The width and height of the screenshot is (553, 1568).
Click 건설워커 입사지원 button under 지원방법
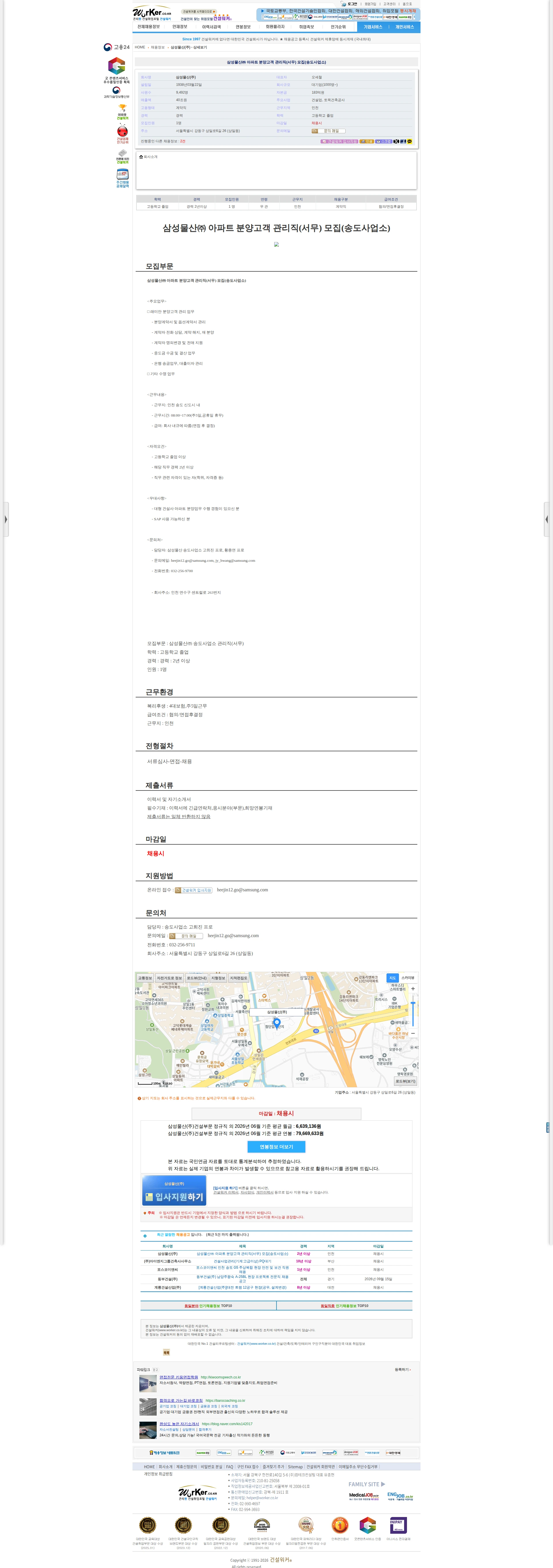[x=194, y=890]
